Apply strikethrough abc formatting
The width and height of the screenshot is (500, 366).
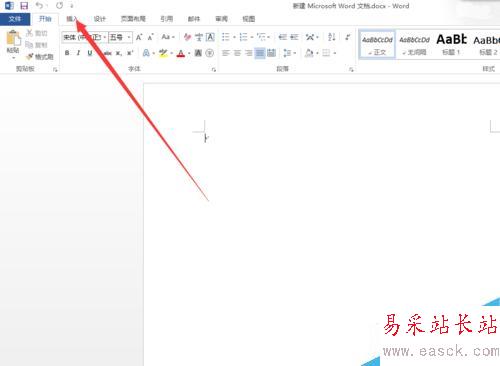pos(107,53)
